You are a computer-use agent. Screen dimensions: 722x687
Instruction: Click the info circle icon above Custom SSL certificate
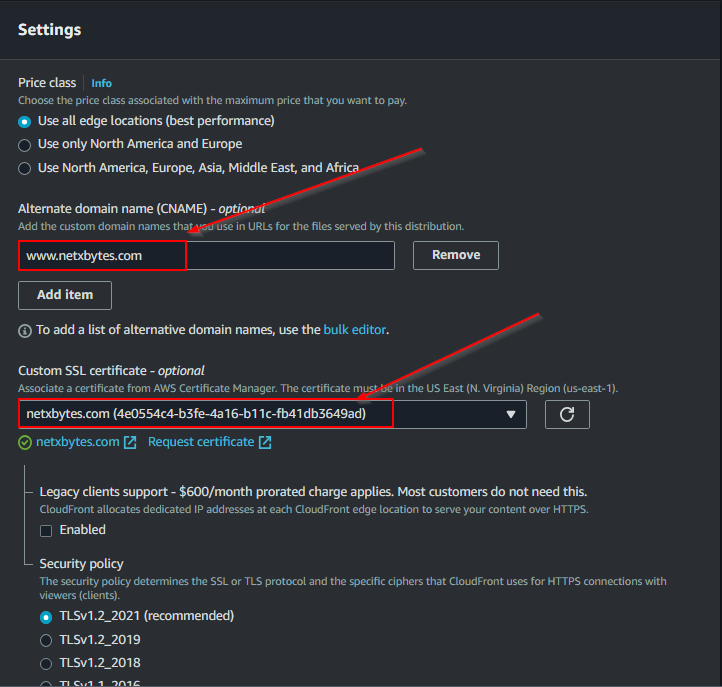(25, 330)
